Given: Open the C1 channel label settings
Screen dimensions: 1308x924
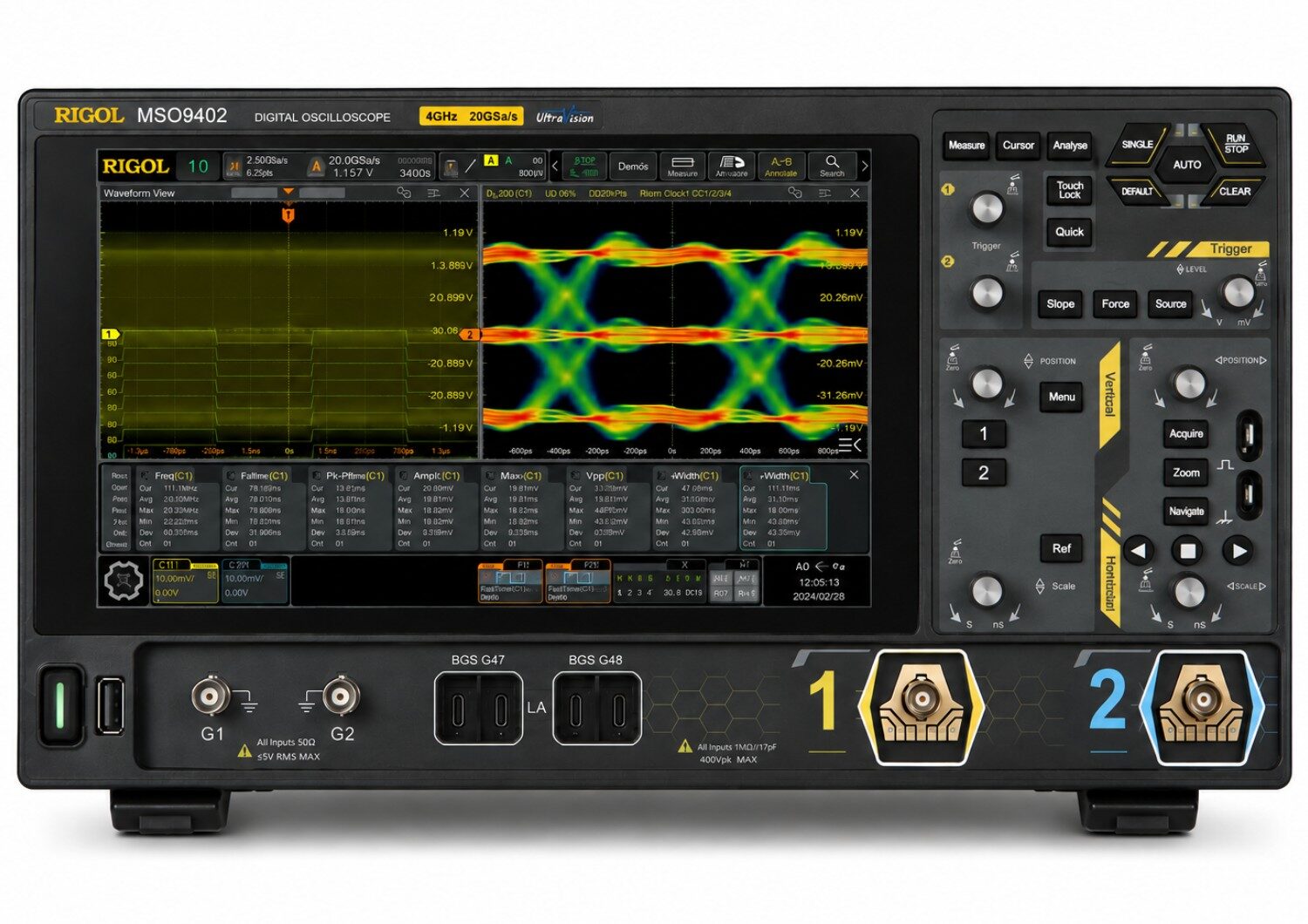Looking at the screenshot, I should pyautogui.click(x=185, y=581).
